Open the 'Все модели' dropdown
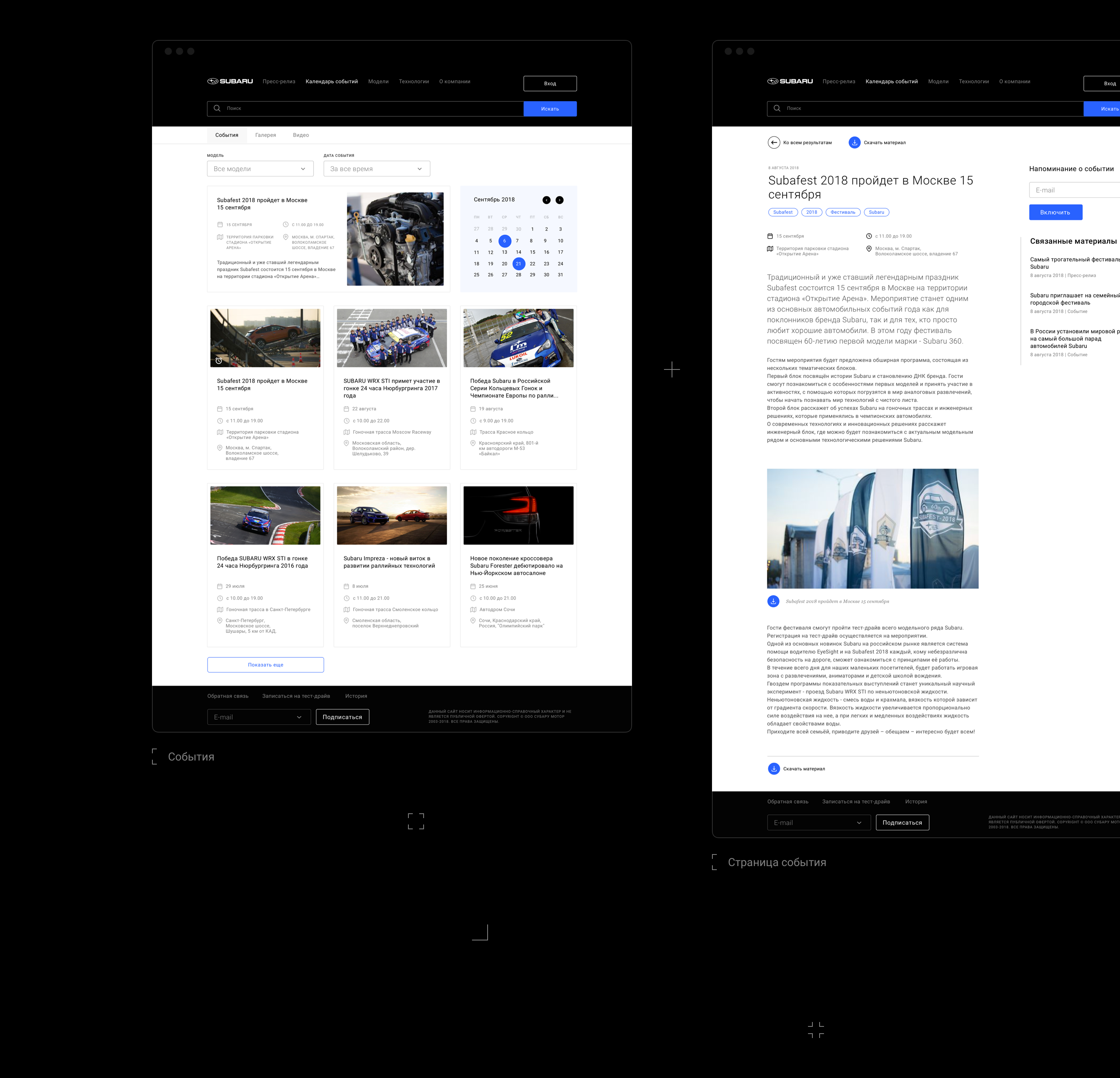The image size is (1120, 1078). (260, 168)
